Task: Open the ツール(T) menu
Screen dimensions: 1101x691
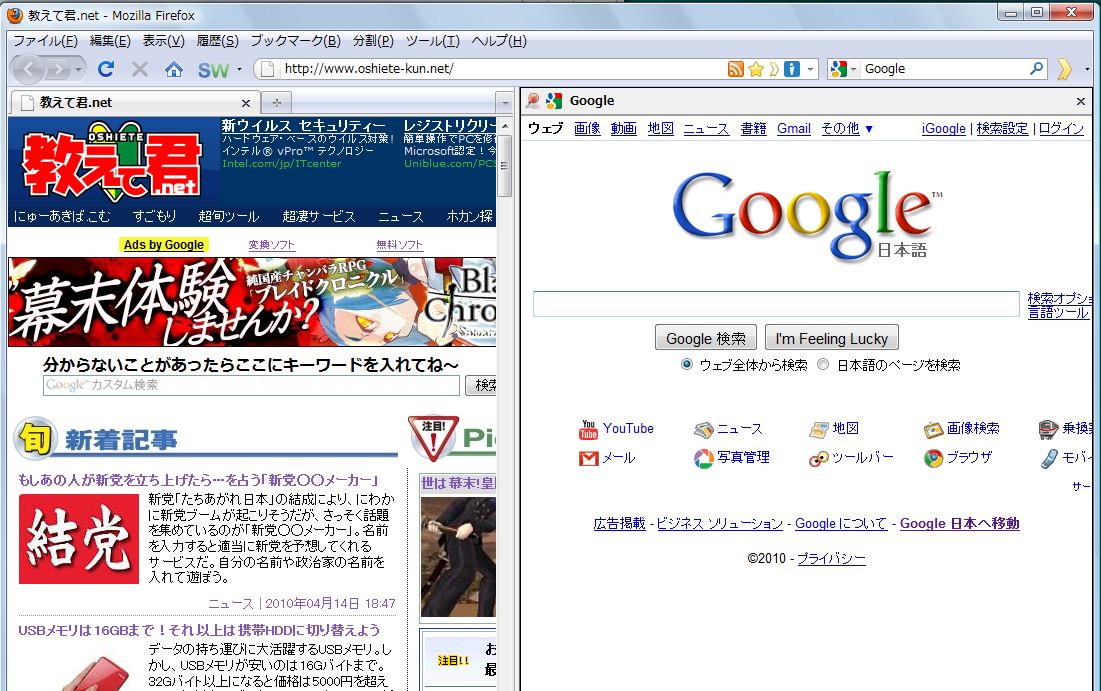Action: coord(433,41)
